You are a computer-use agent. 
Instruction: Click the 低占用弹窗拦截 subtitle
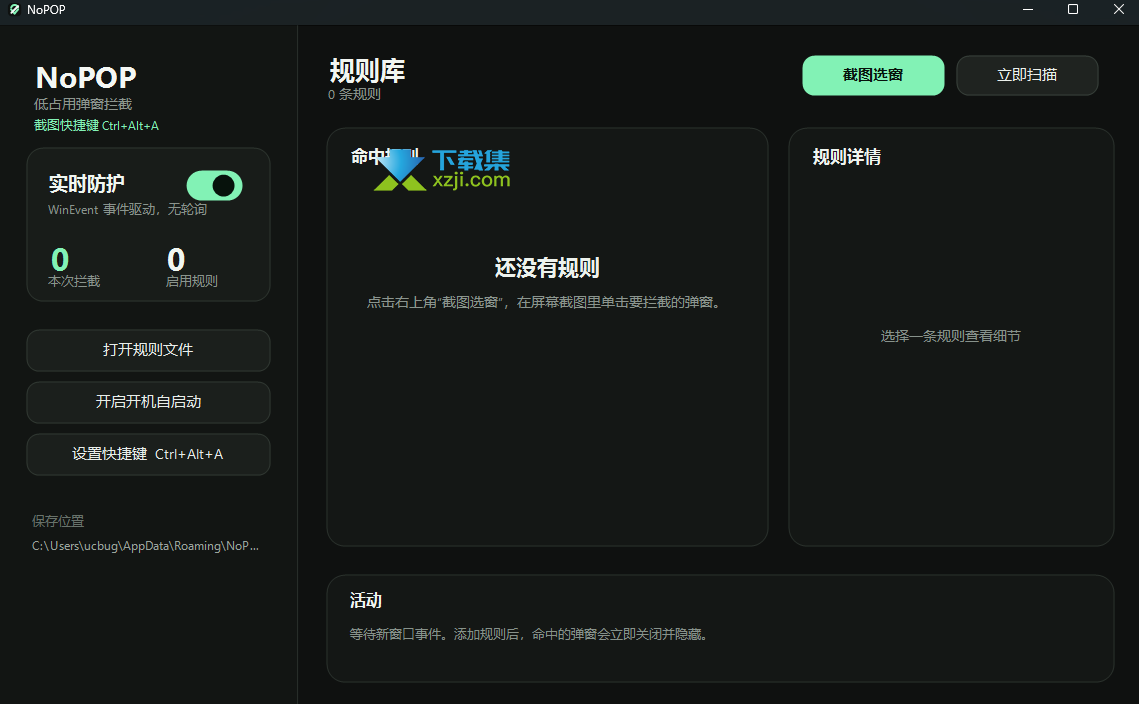[83, 105]
